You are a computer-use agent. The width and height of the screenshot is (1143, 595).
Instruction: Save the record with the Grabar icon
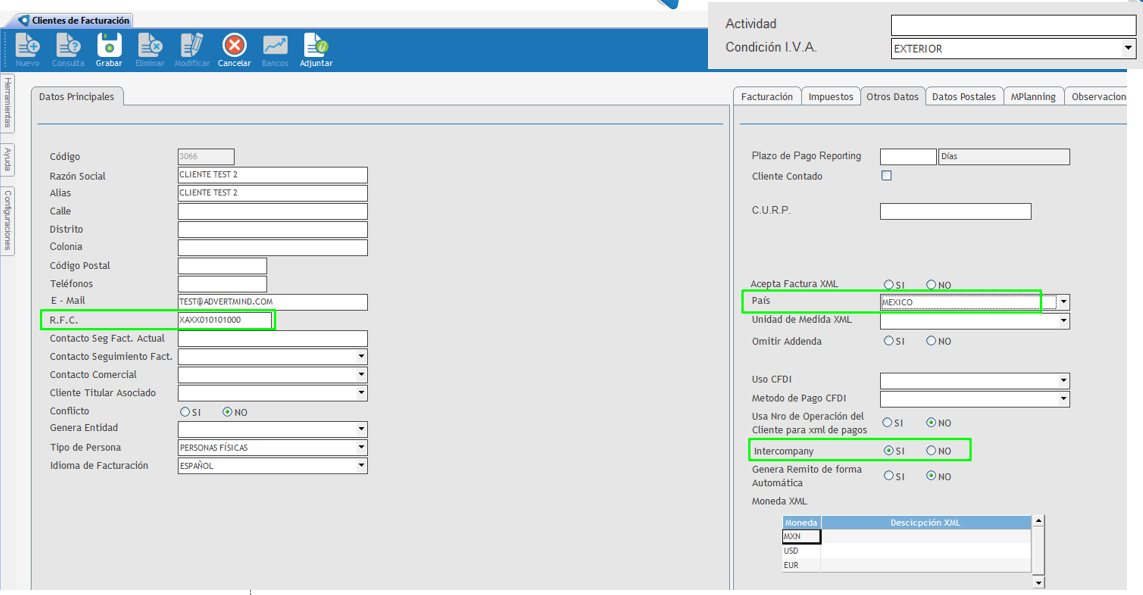pos(109,50)
